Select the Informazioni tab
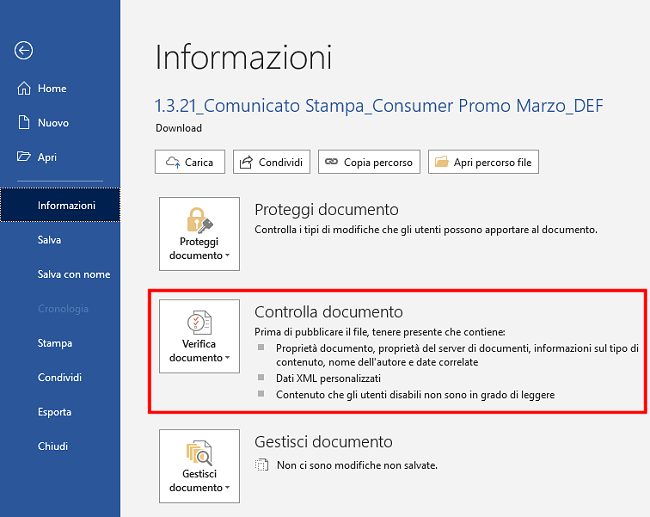650x517 pixels. pyautogui.click(x=60, y=205)
